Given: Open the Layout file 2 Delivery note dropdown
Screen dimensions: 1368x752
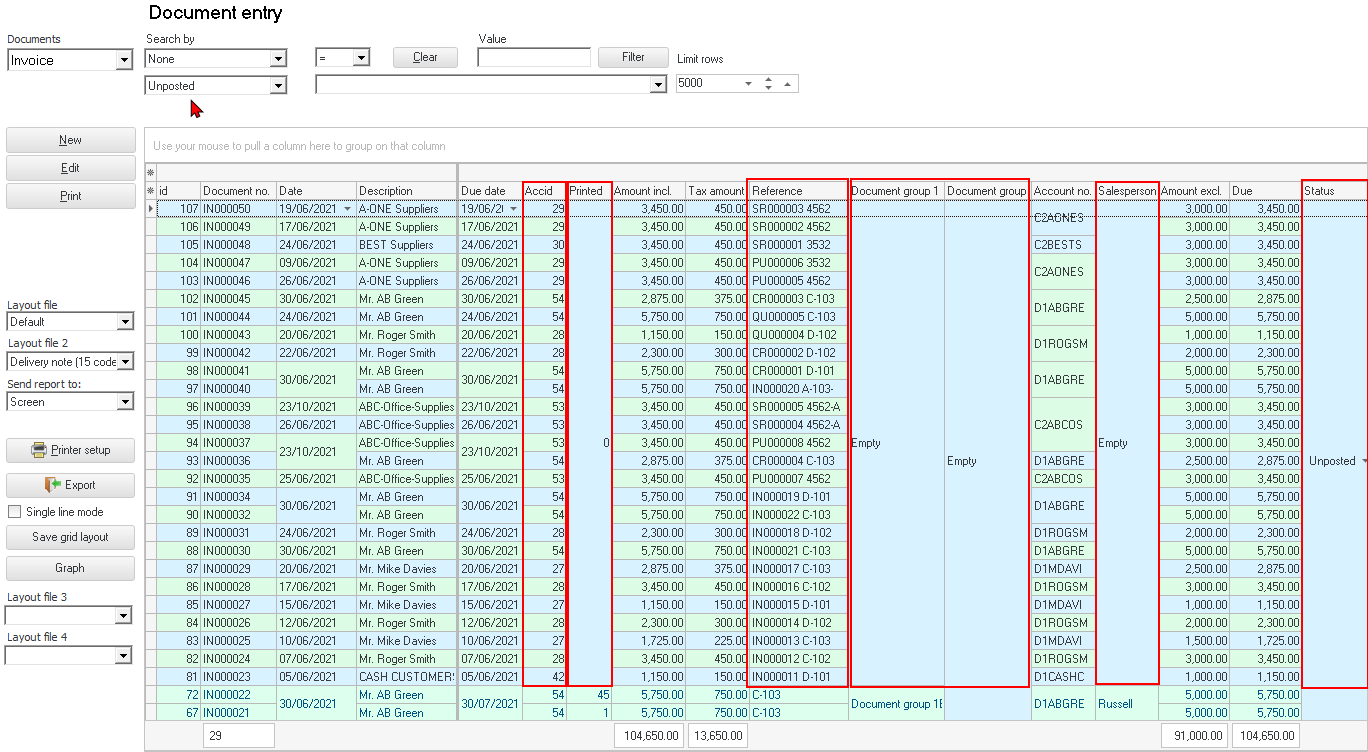Looking at the screenshot, I should pyautogui.click(x=124, y=362).
